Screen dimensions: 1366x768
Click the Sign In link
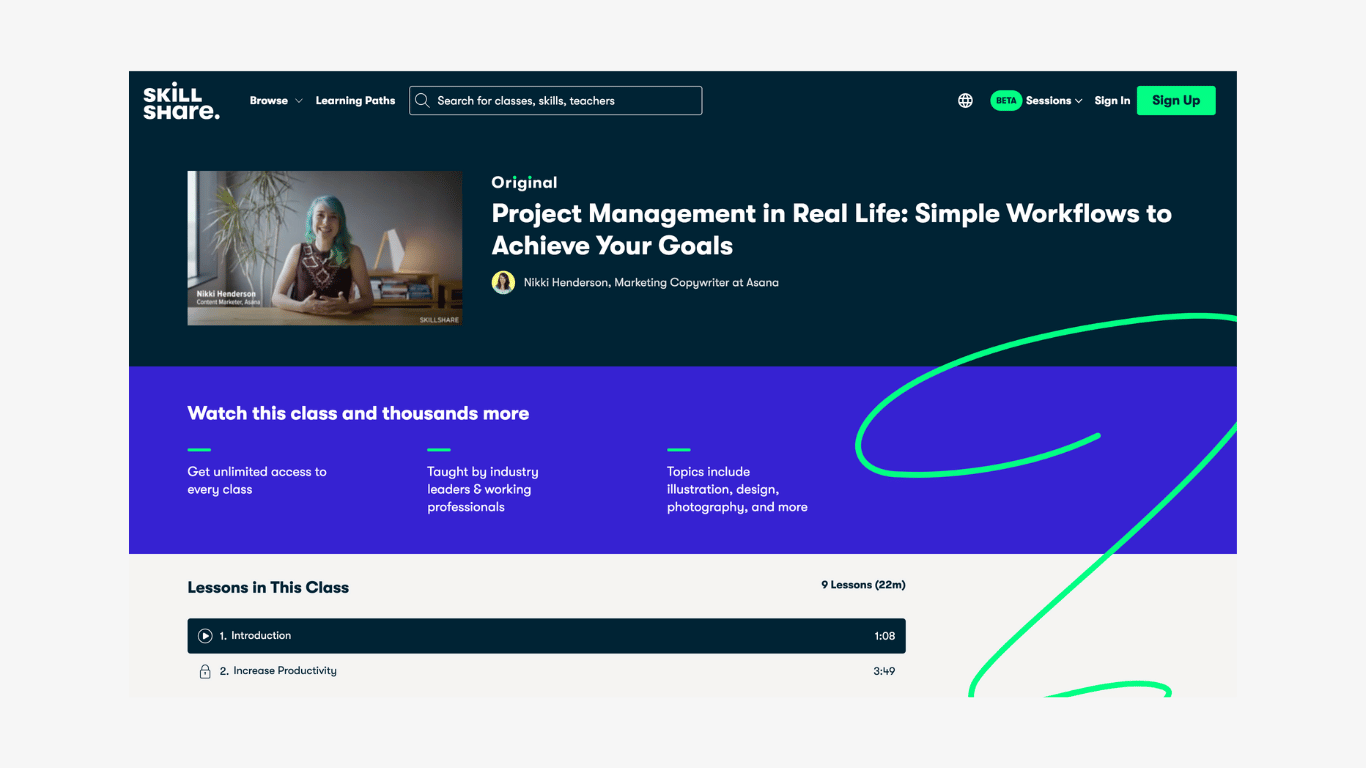(x=1112, y=101)
